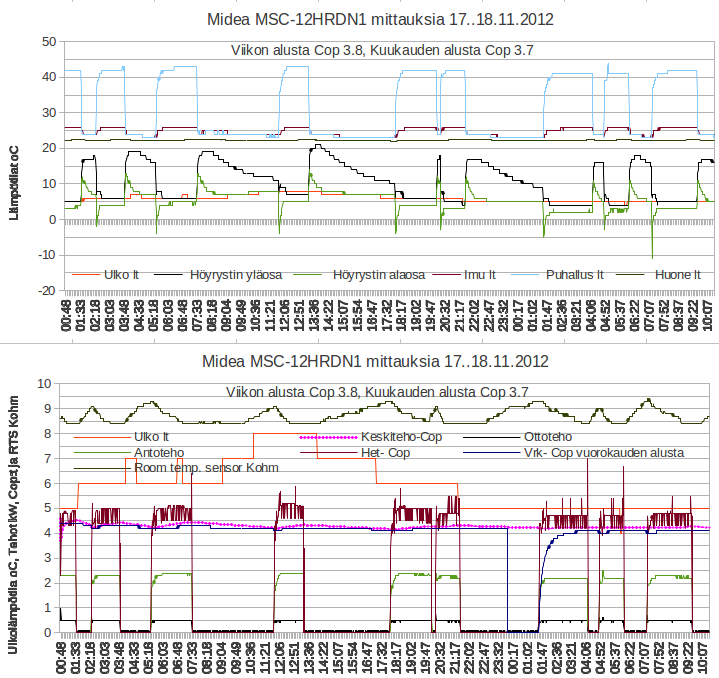Click the 5 tick label on lower chart
719x678 pixels.
(x=48, y=508)
